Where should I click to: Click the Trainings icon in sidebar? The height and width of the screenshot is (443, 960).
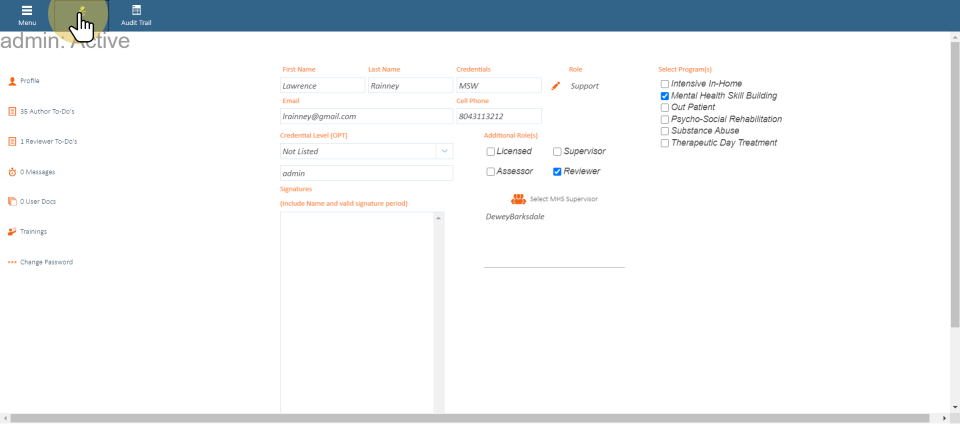point(12,232)
